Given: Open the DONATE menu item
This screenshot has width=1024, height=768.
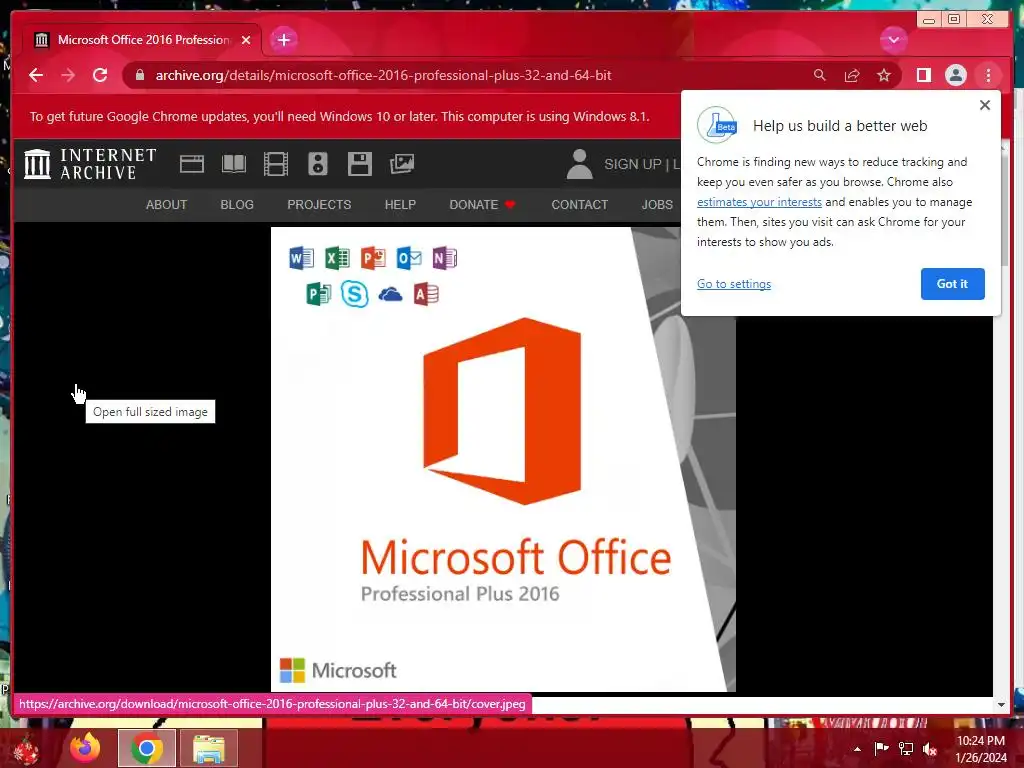Looking at the screenshot, I should (x=482, y=204).
